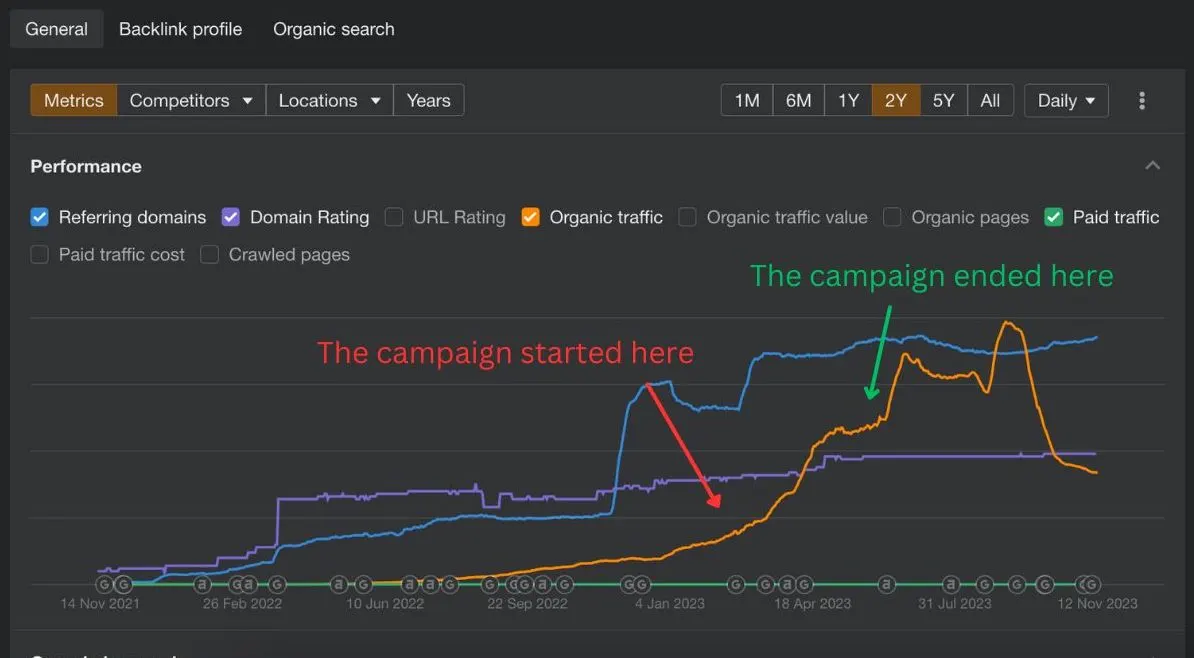The width and height of the screenshot is (1194, 658).
Task: Switch to the Backlink profile tab
Action: tap(180, 29)
